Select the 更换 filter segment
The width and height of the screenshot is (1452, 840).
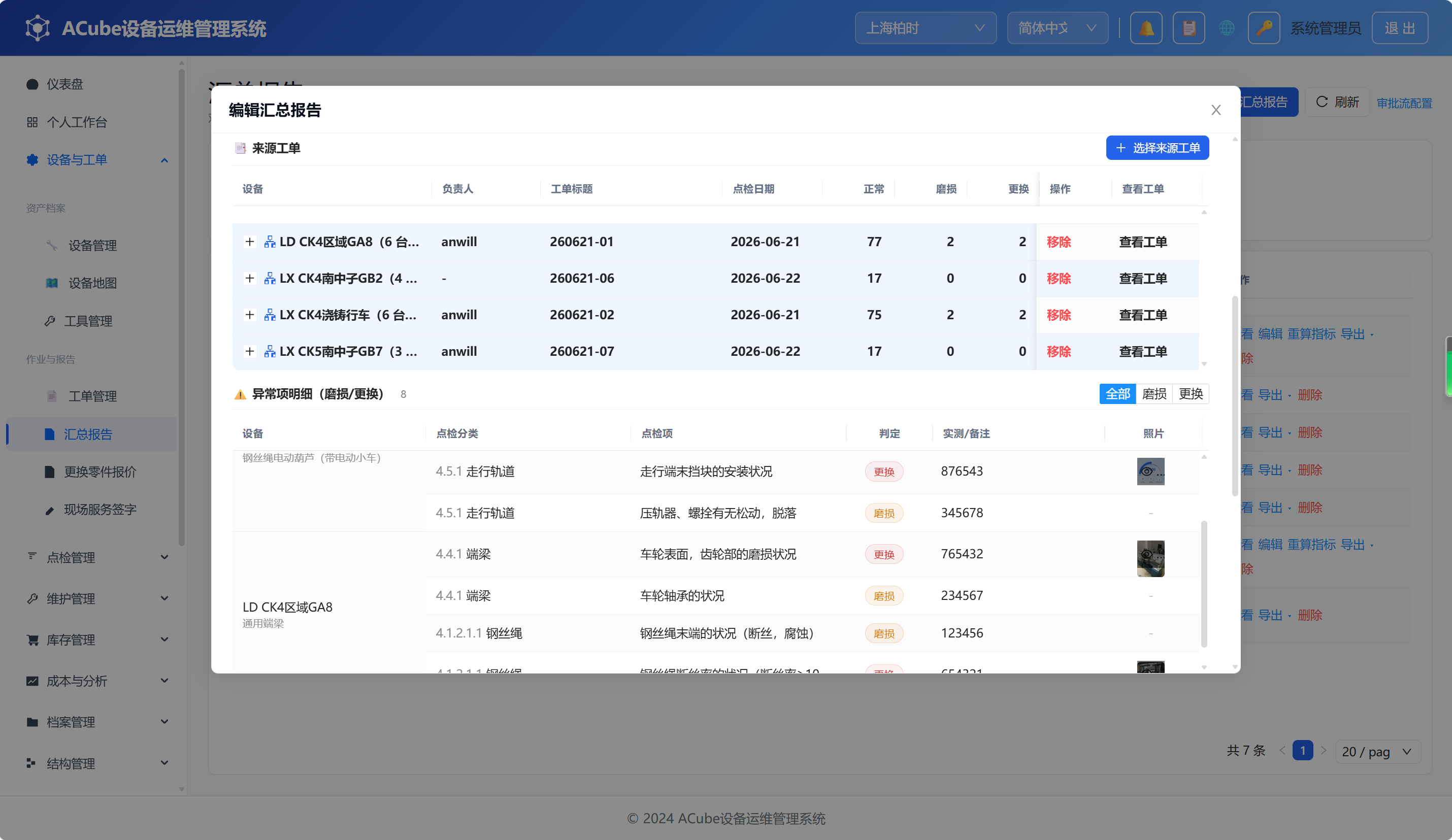coord(1191,394)
